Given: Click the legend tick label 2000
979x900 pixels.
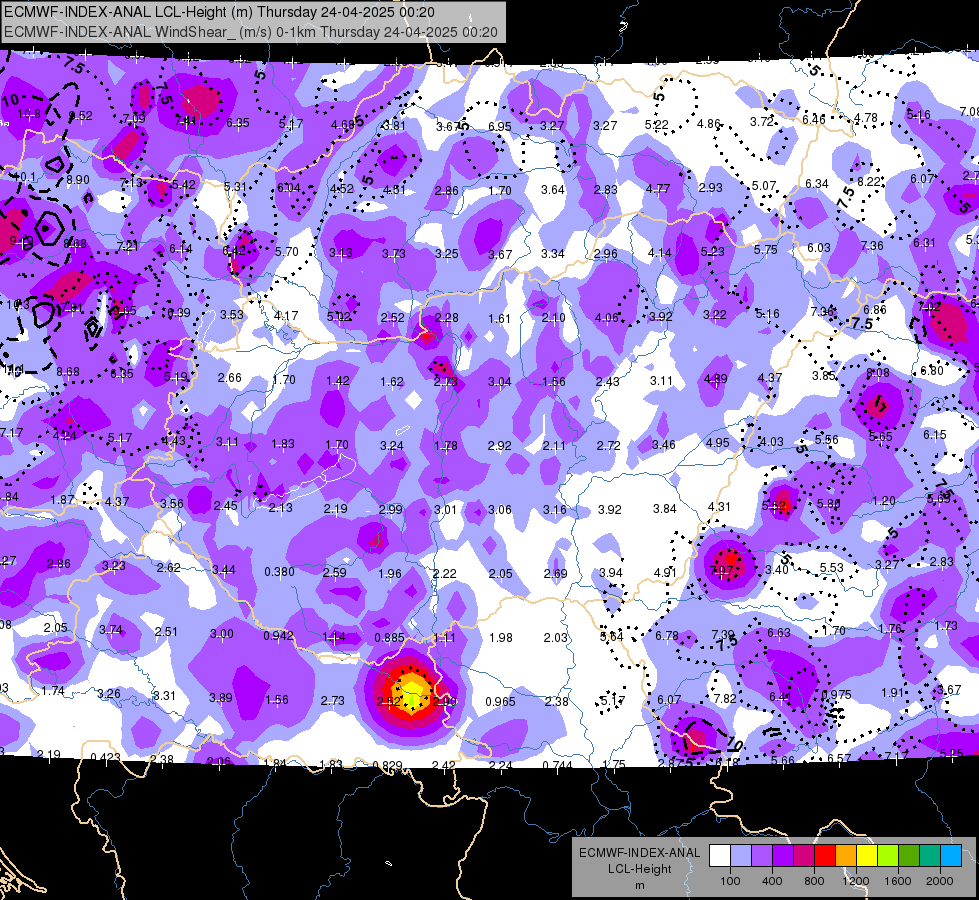Looking at the screenshot, I should click(940, 881).
